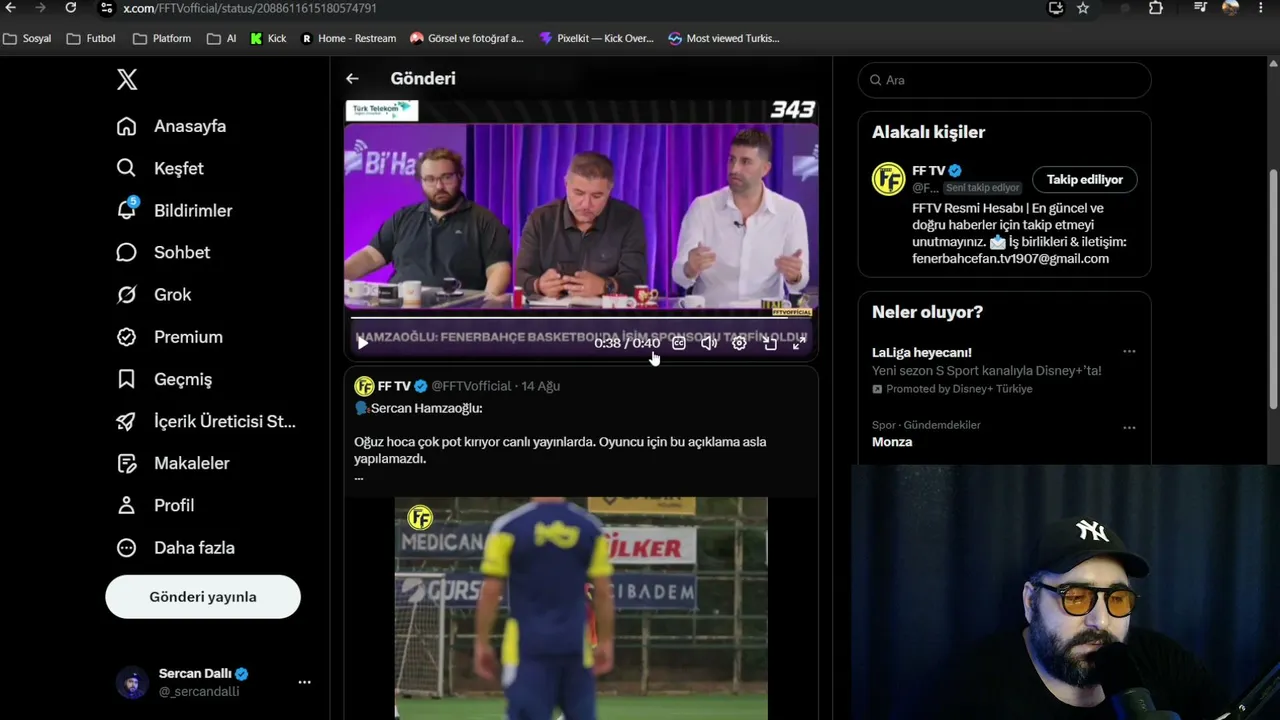Open more options for Monza trend

point(1129,428)
